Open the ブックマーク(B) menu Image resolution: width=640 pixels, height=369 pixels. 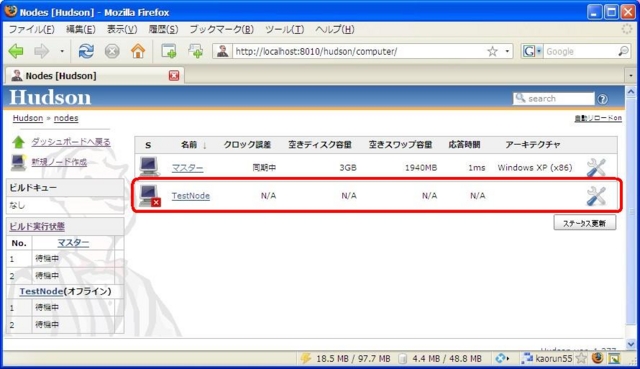222,29
